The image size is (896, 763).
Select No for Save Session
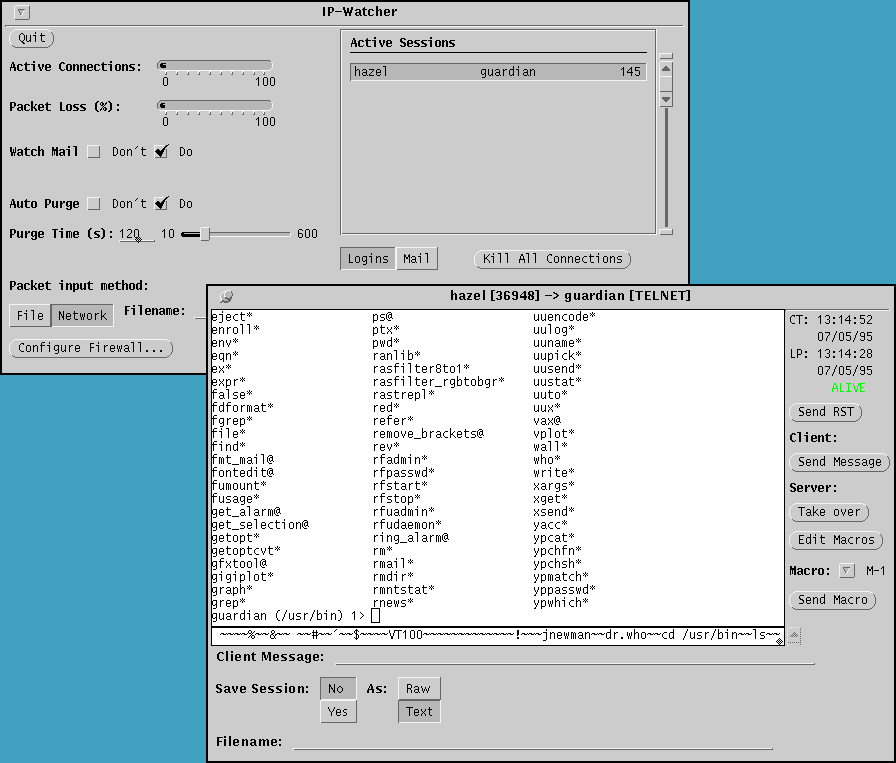pos(338,689)
